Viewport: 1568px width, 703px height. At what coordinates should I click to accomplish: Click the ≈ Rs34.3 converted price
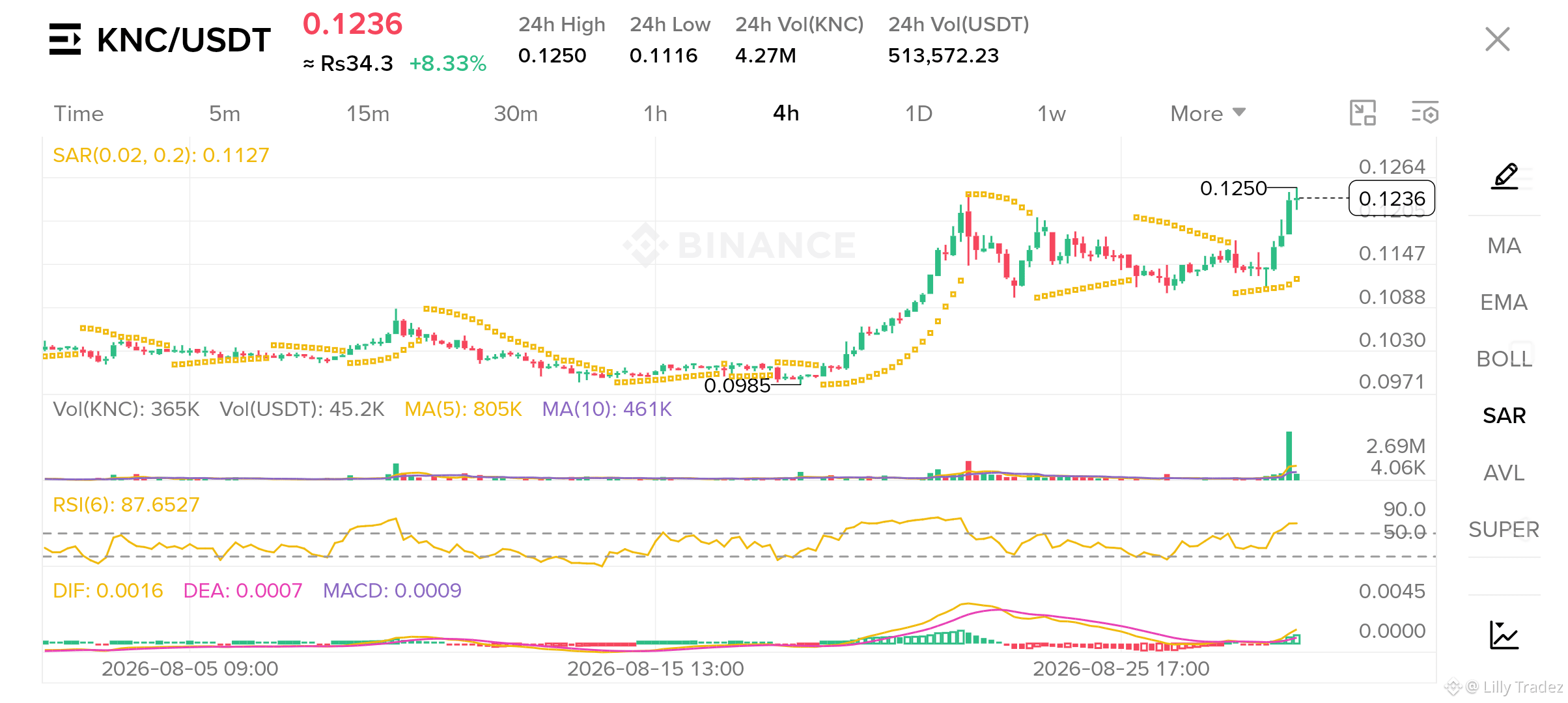tap(348, 64)
